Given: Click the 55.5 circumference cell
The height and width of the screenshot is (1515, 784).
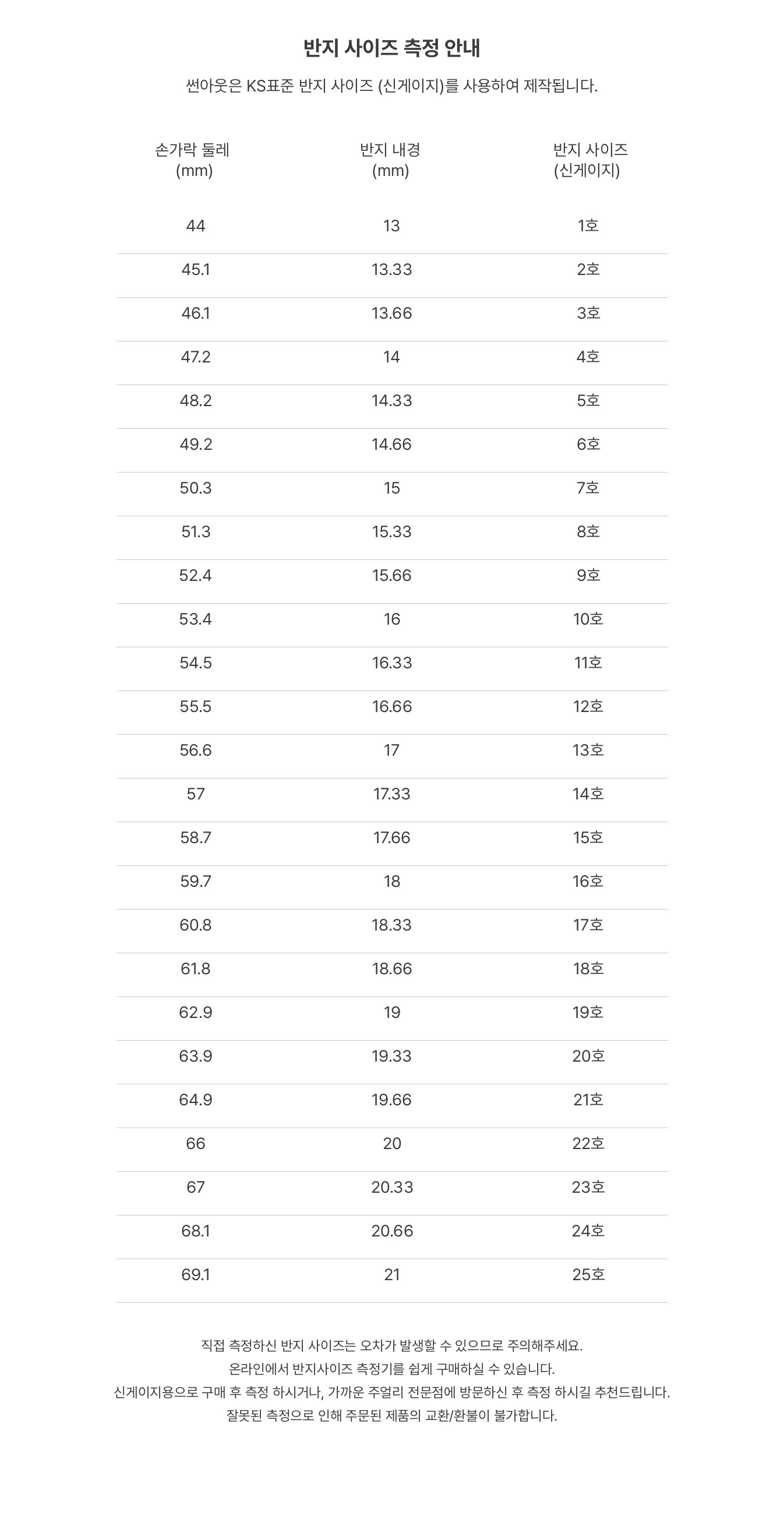Looking at the screenshot, I should click(x=196, y=706).
